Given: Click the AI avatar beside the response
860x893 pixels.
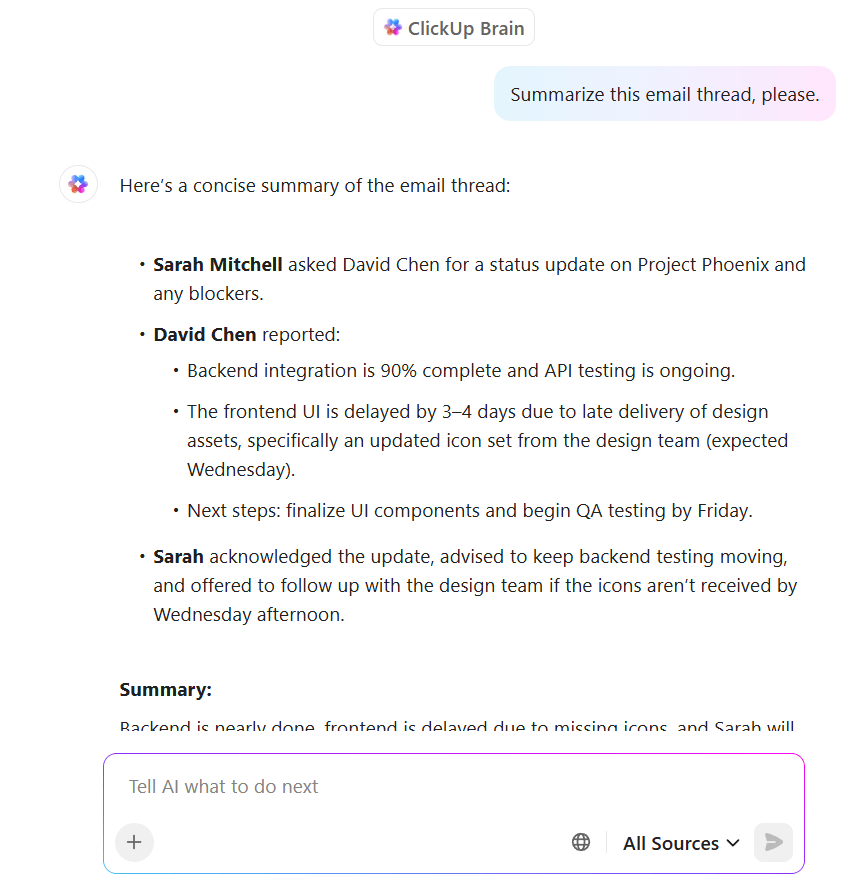Looking at the screenshot, I should click(x=78, y=185).
